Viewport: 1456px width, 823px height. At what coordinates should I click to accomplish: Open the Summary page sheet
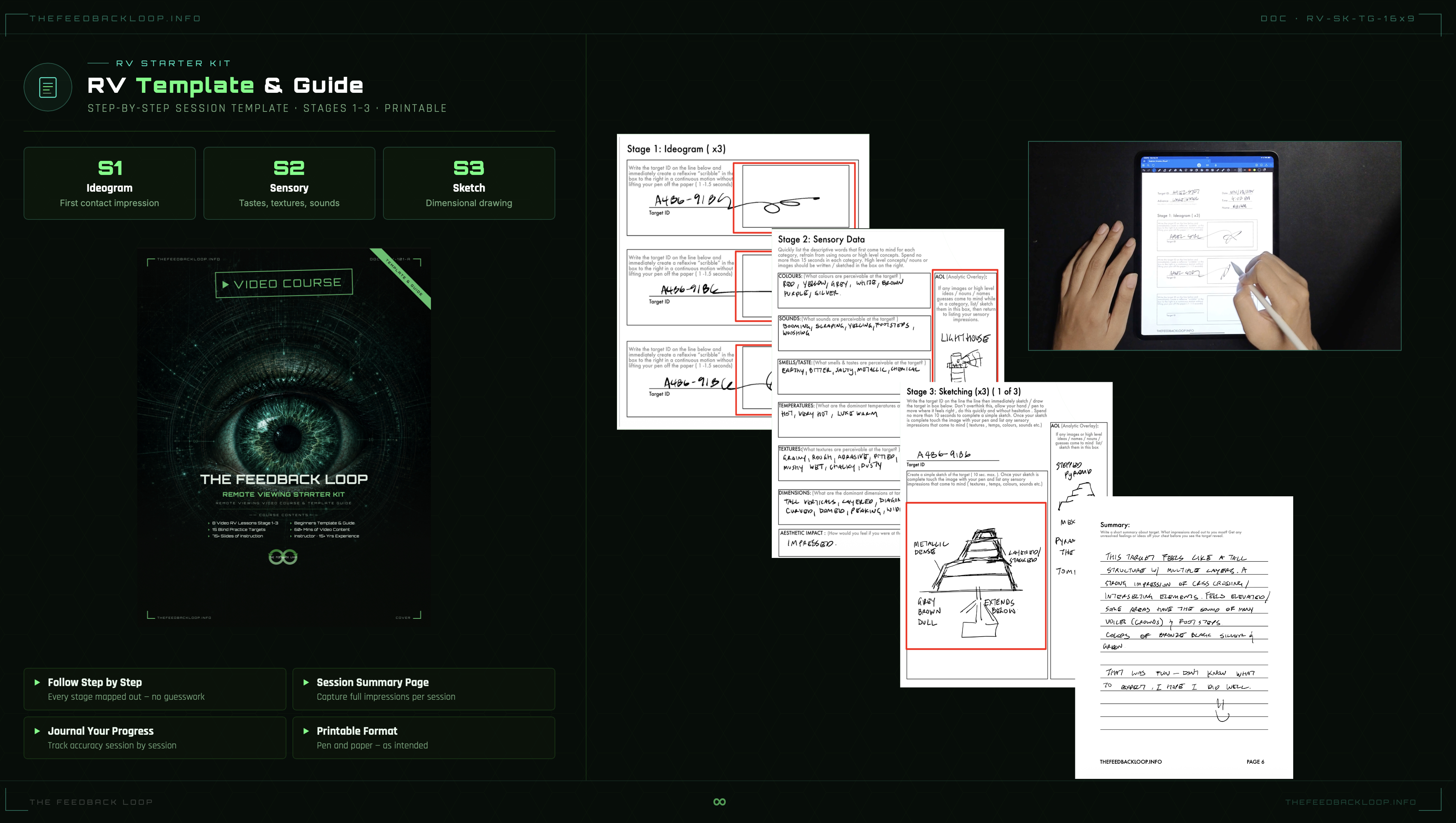coord(1184,638)
